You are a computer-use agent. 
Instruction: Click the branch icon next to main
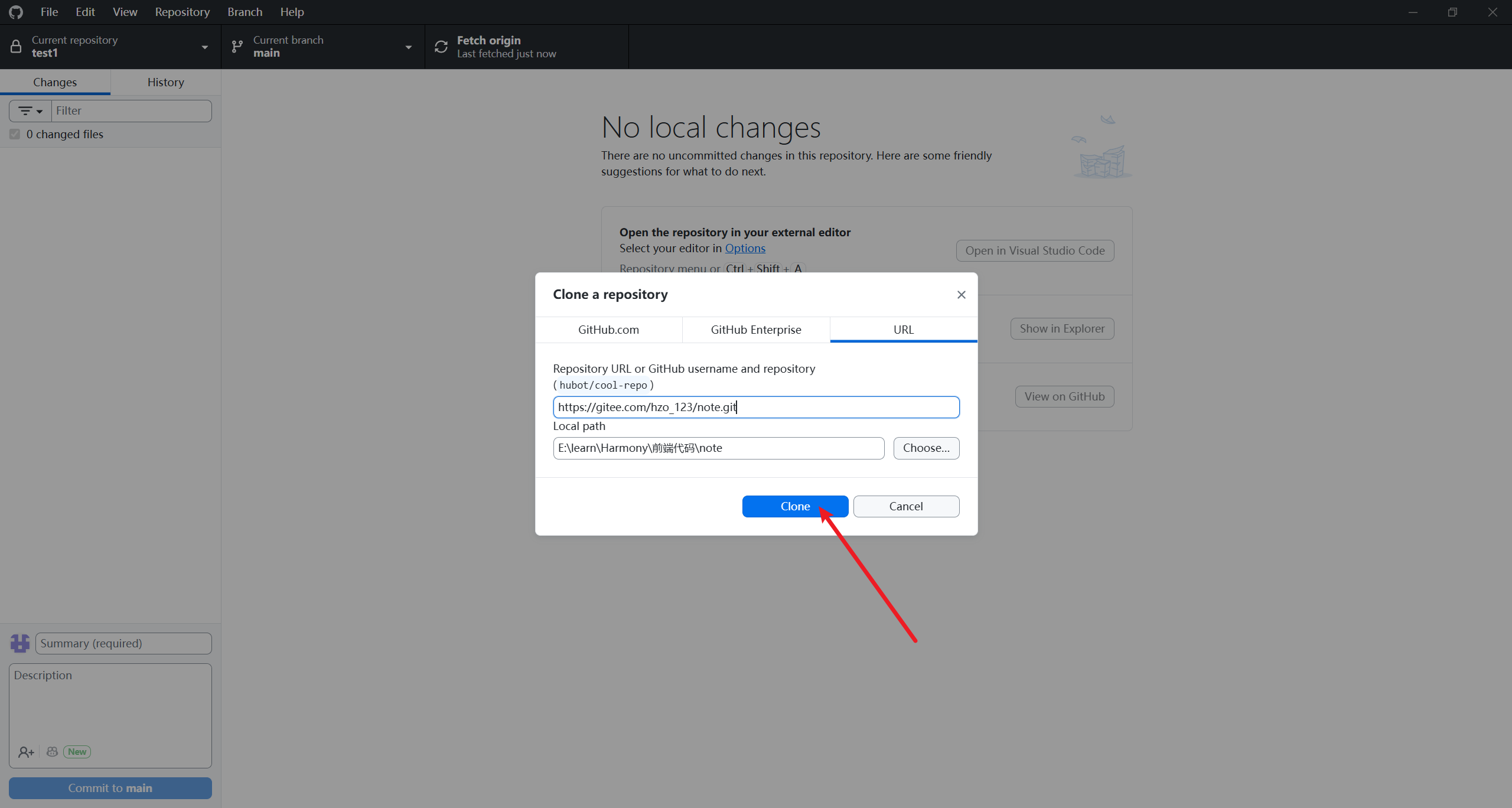[x=237, y=47]
